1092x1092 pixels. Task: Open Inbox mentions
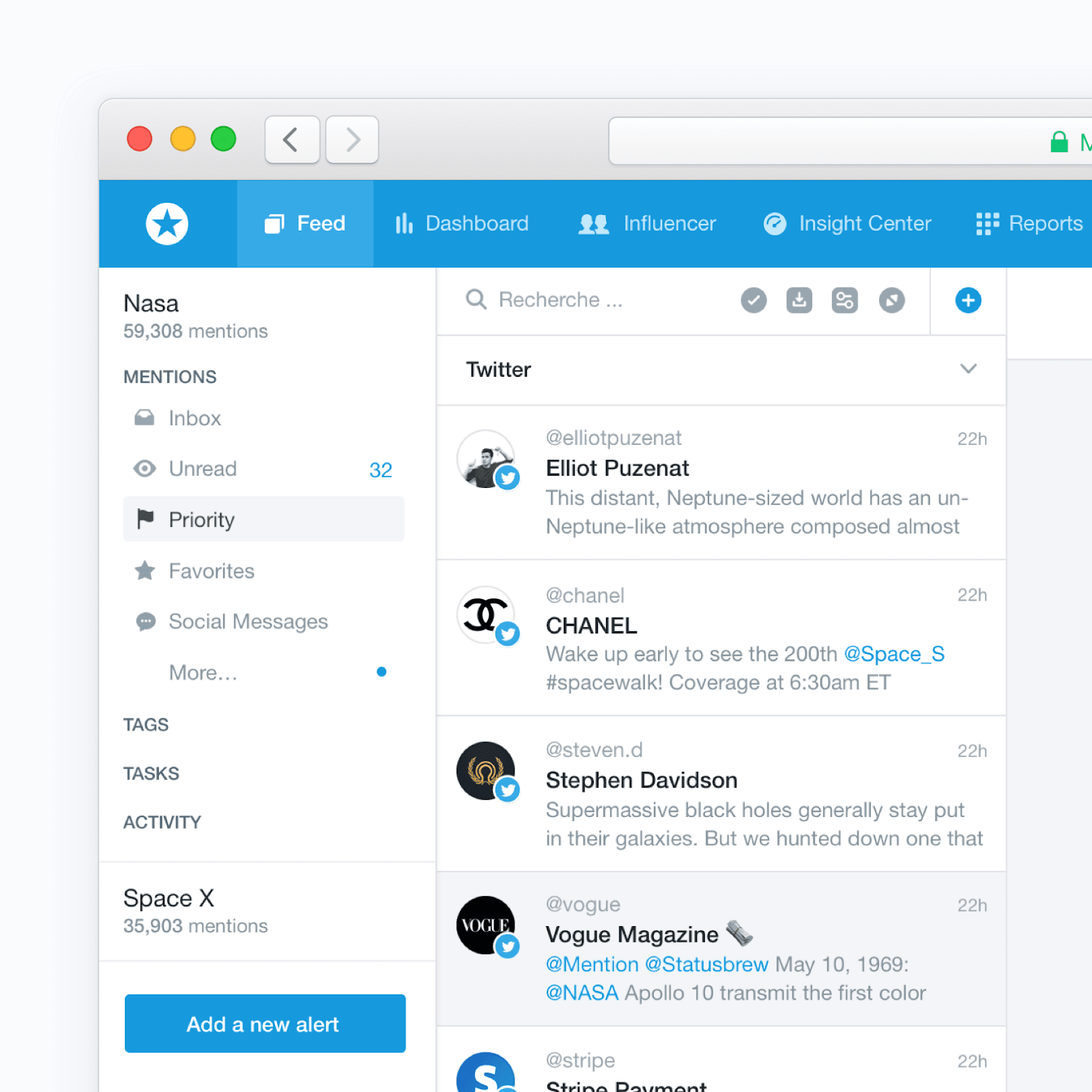(x=263, y=418)
